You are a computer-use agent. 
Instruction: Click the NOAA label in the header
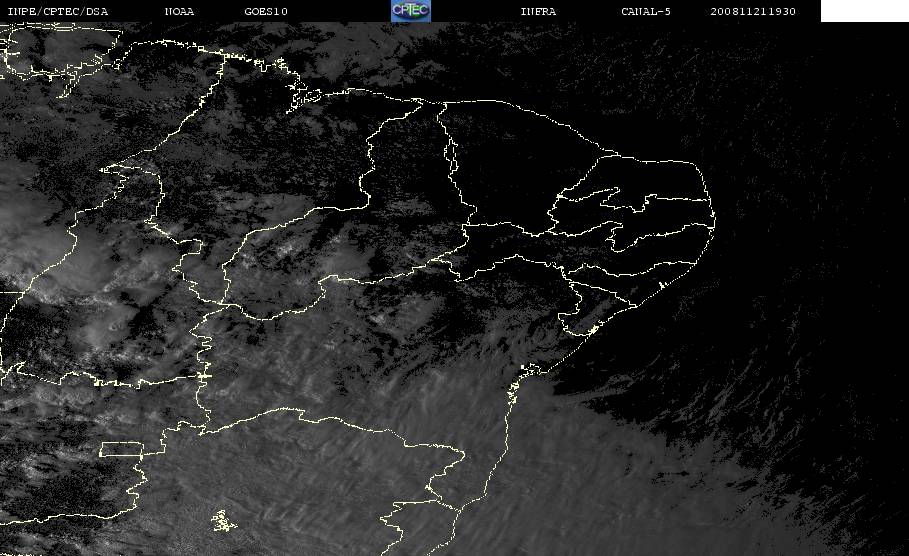pos(179,11)
